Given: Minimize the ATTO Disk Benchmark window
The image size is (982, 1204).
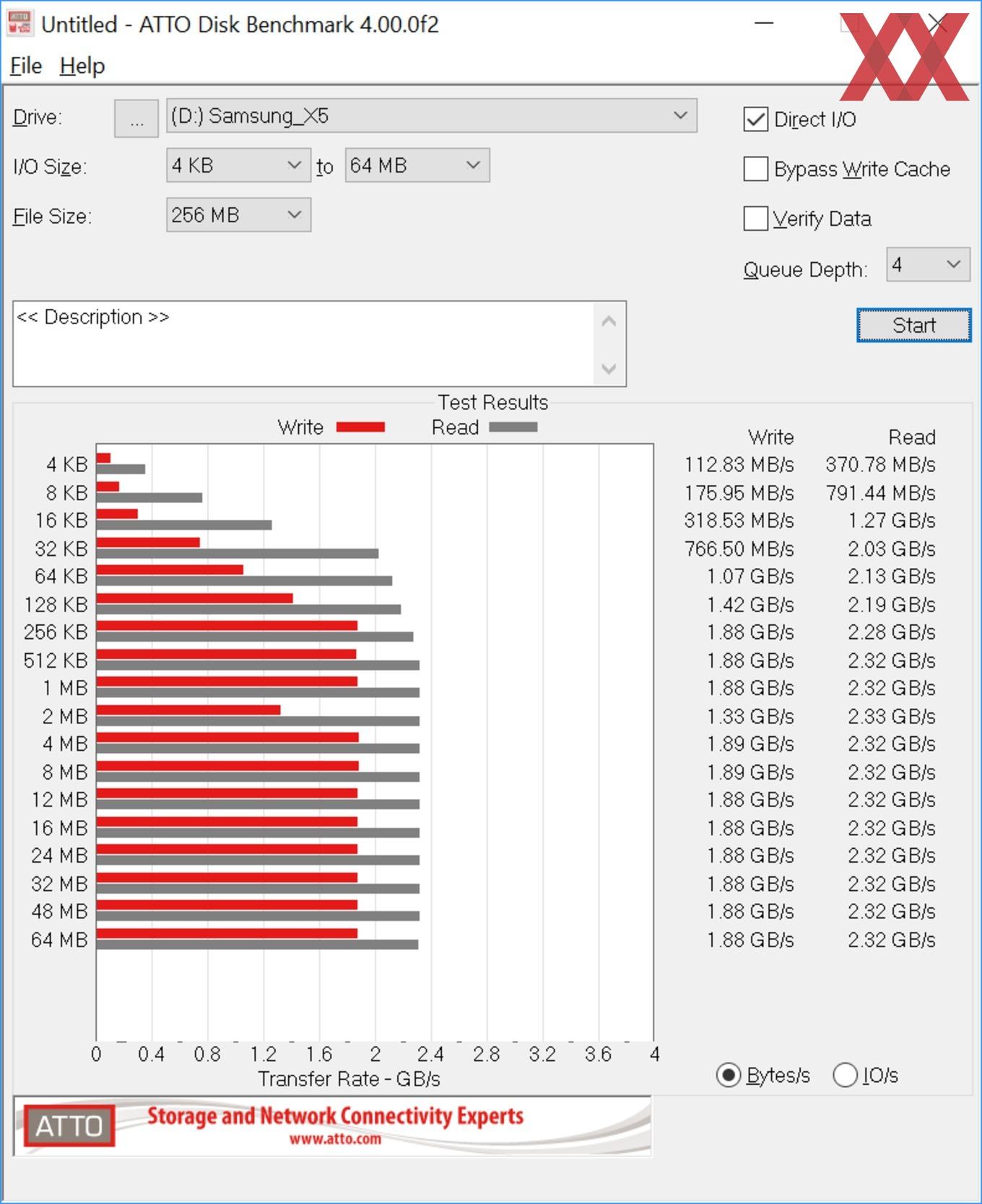Looking at the screenshot, I should point(764,24).
